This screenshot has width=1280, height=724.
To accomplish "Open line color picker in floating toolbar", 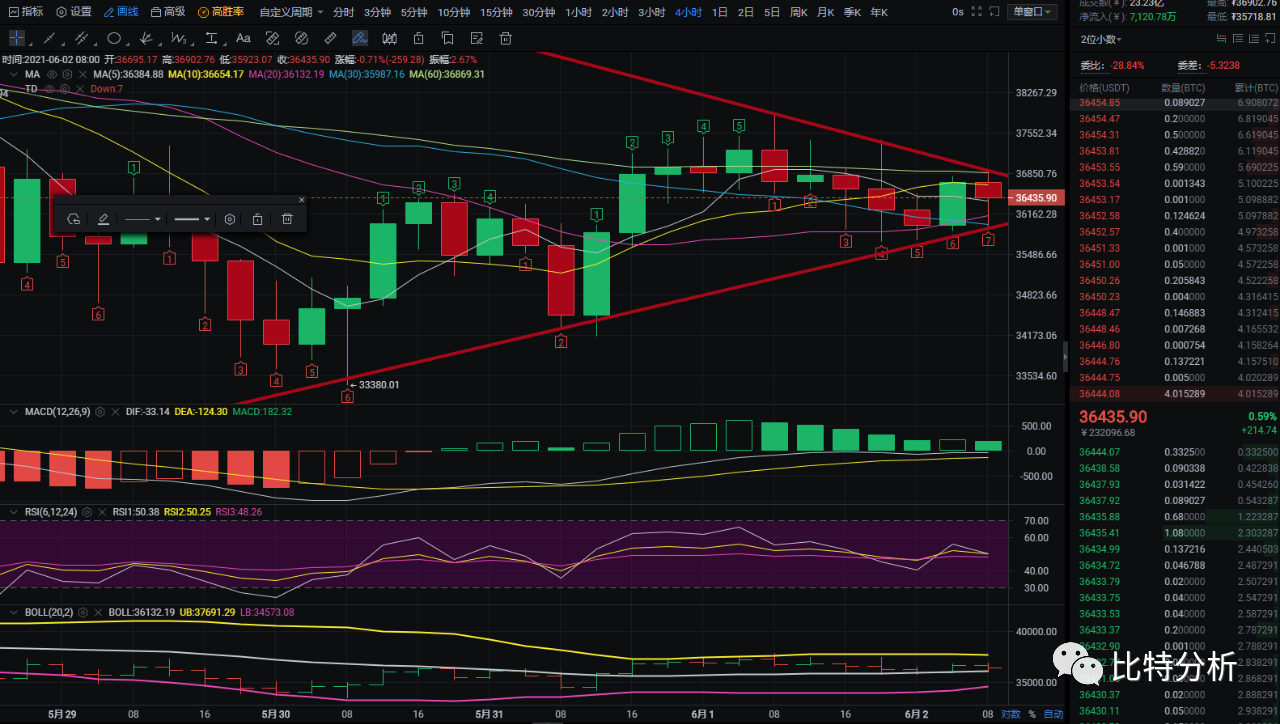I will (x=103, y=219).
